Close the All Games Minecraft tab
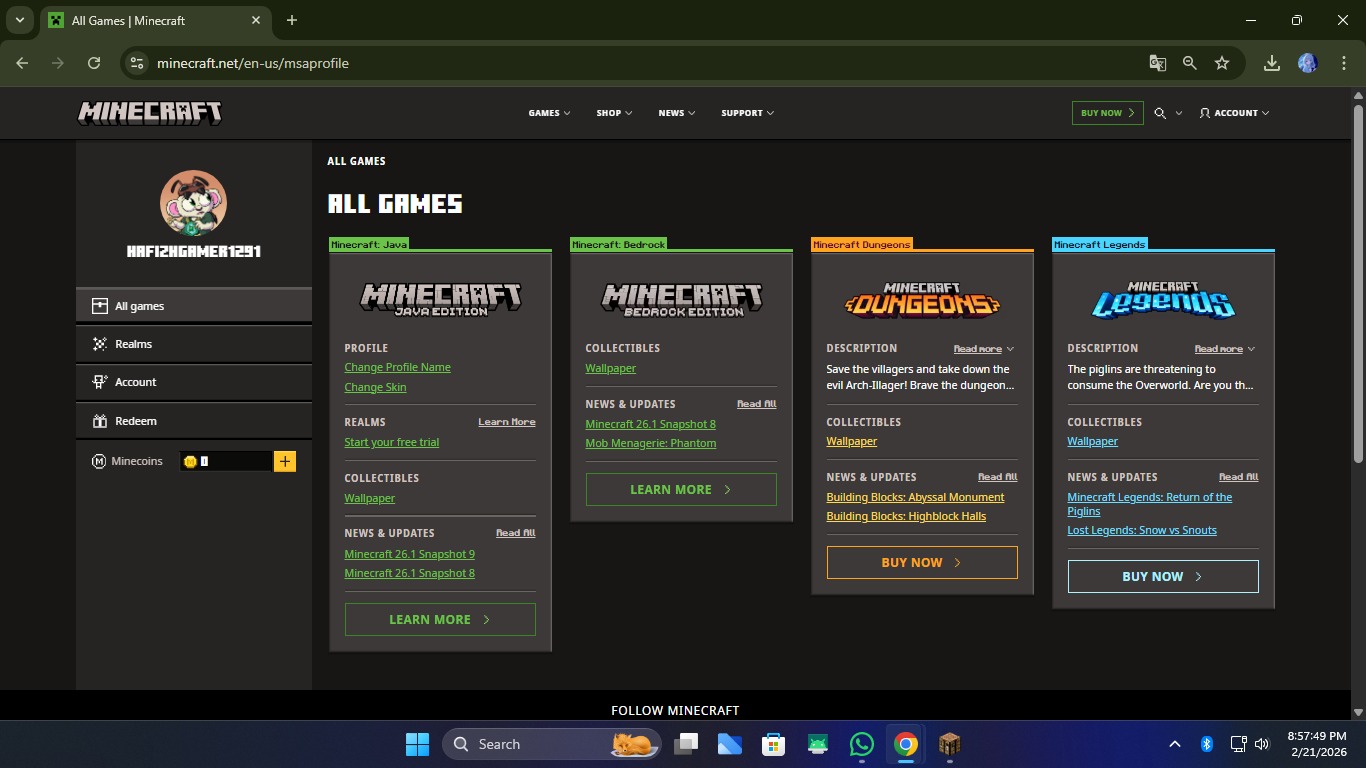This screenshot has width=1366, height=768. click(x=256, y=20)
